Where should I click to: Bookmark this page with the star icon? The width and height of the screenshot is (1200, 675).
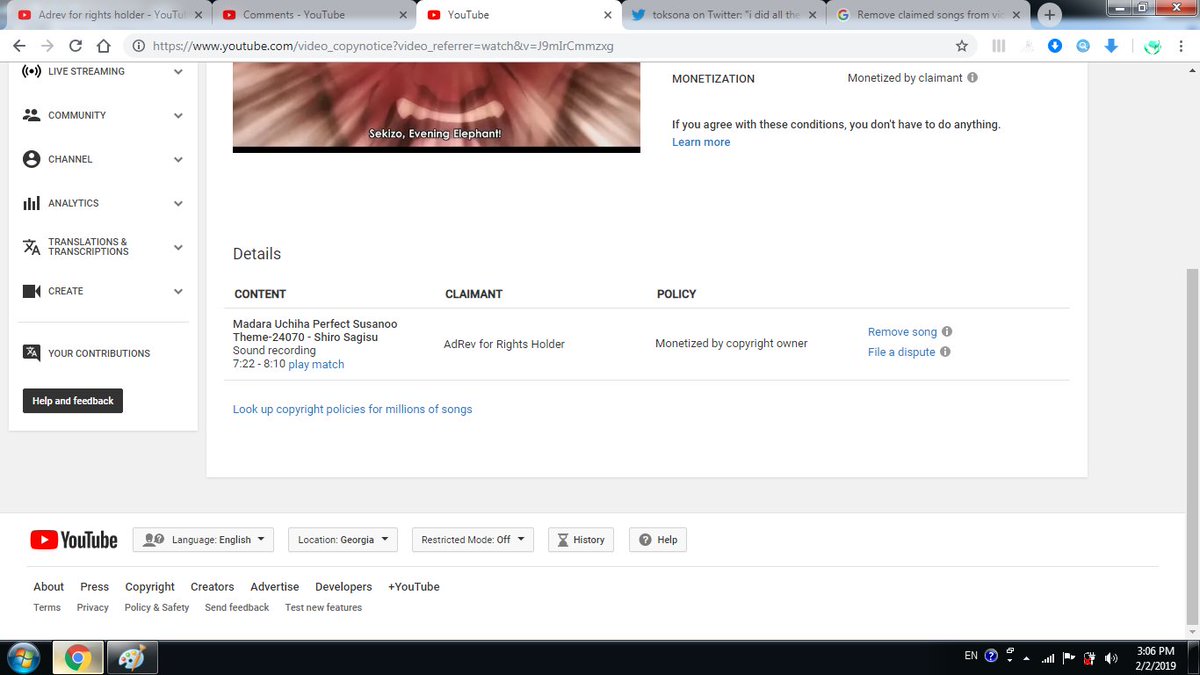(962, 46)
